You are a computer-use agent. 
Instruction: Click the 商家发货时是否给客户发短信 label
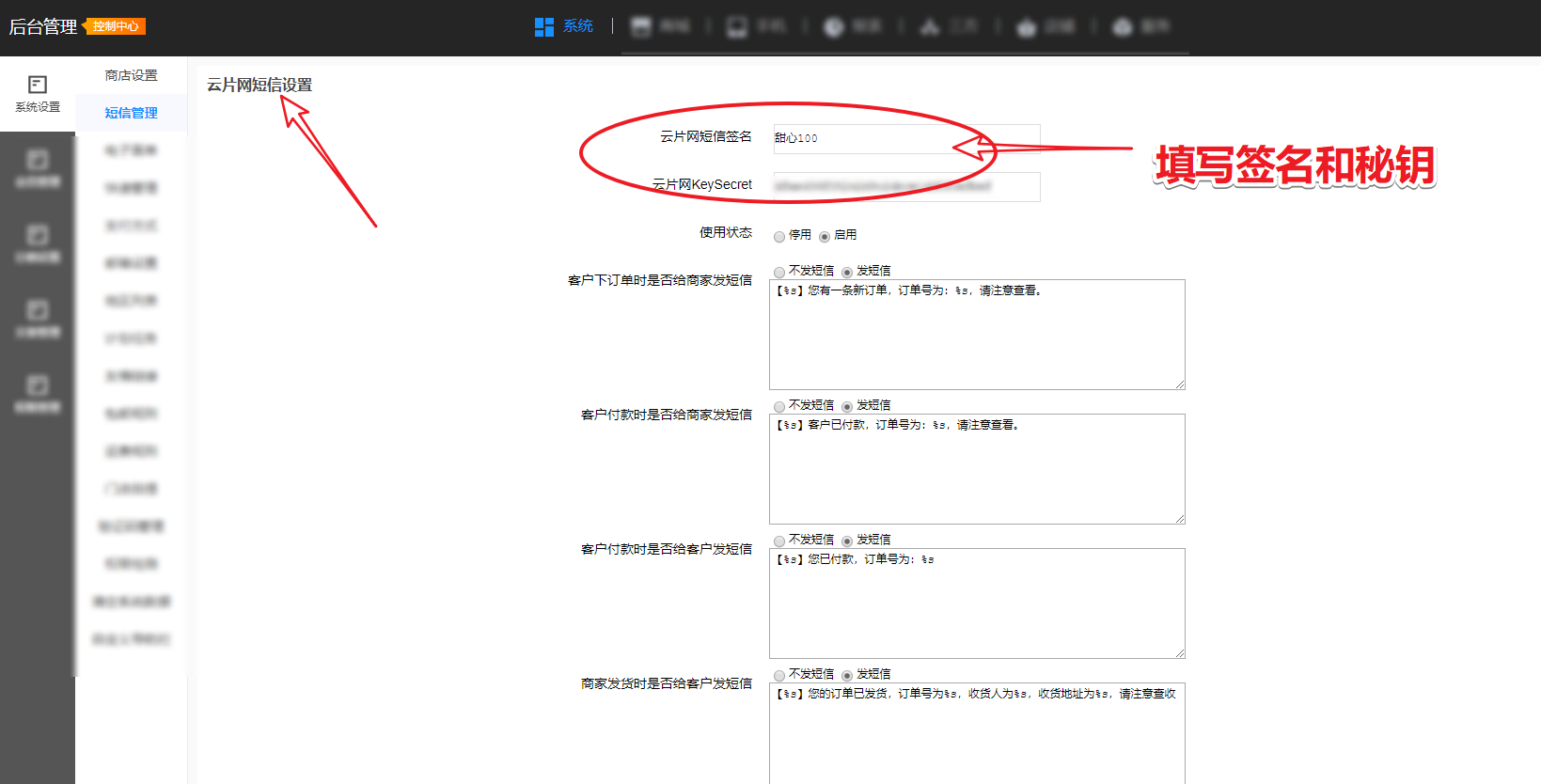pos(667,683)
